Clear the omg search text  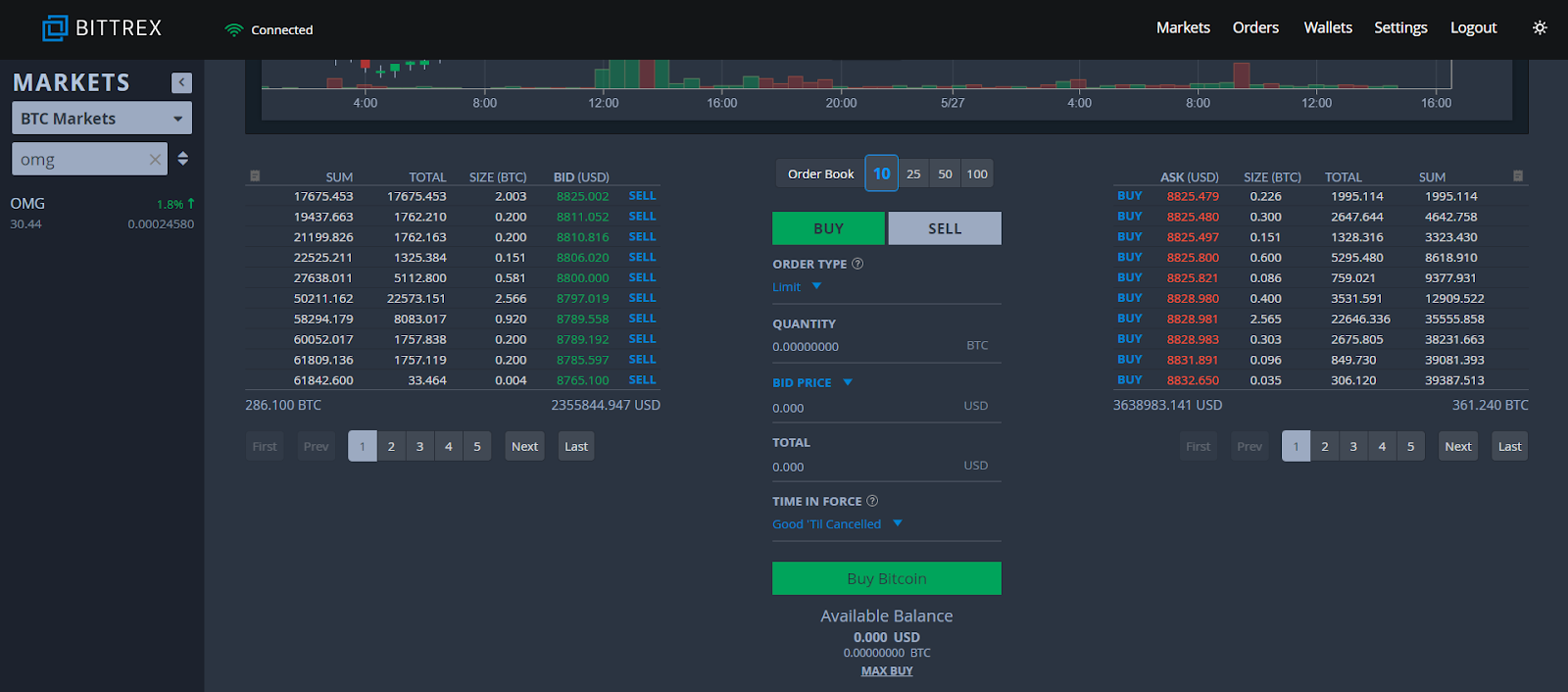coord(155,159)
